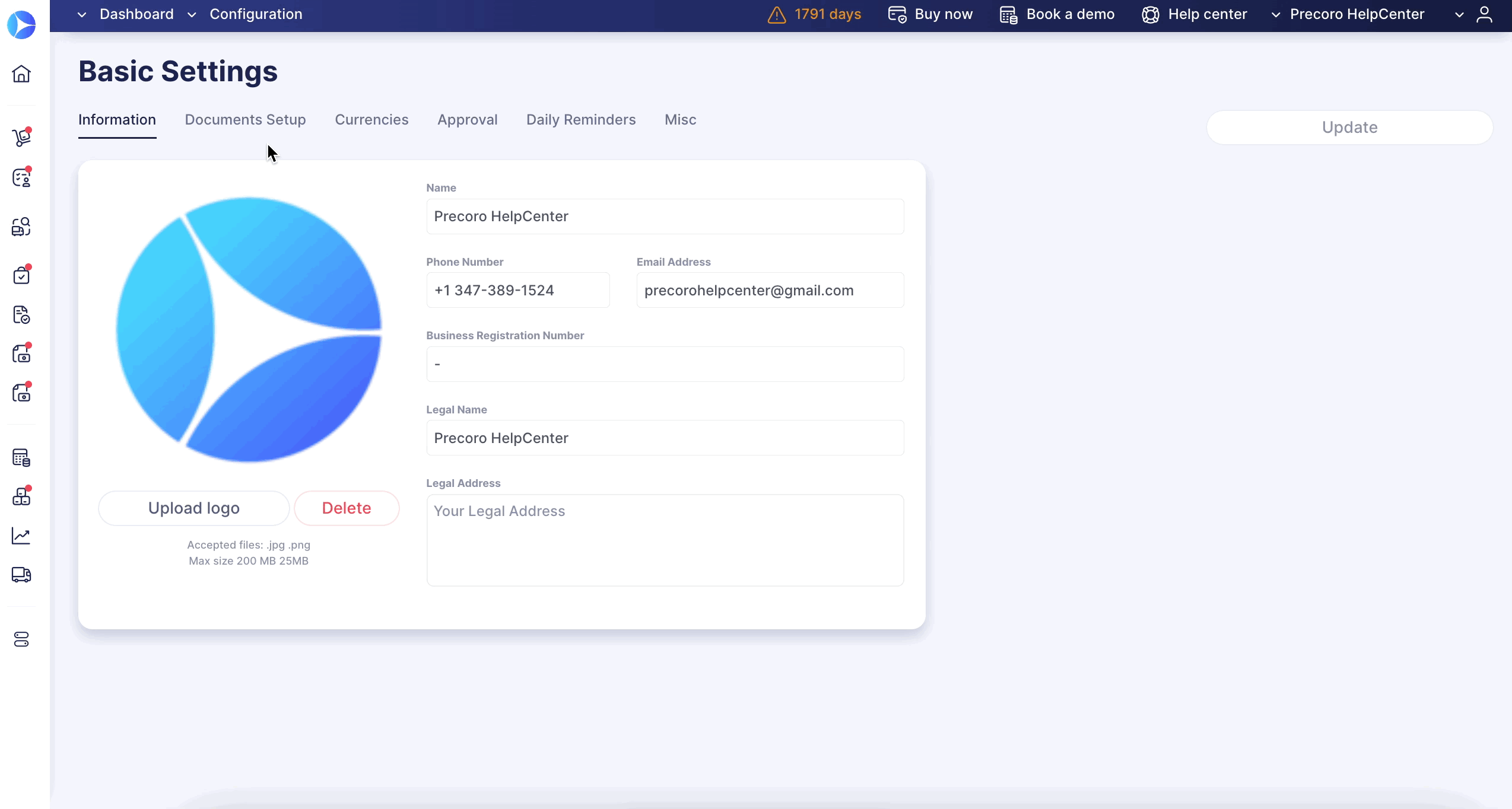Click the 'Accepted files: .jpg .png' text
This screenshot has height=809, width=1512.
249,544
